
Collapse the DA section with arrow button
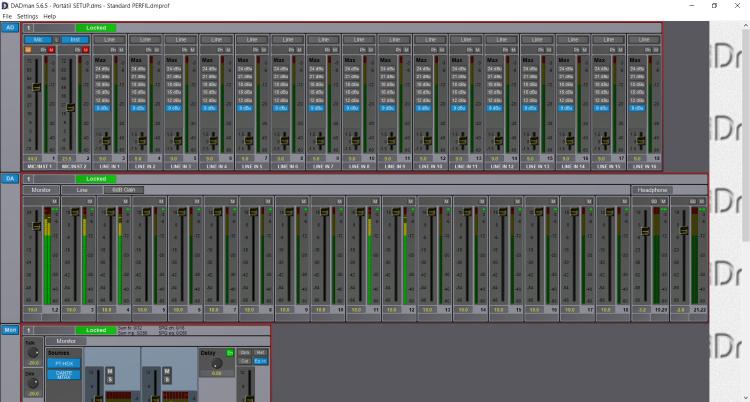(29, 178)
